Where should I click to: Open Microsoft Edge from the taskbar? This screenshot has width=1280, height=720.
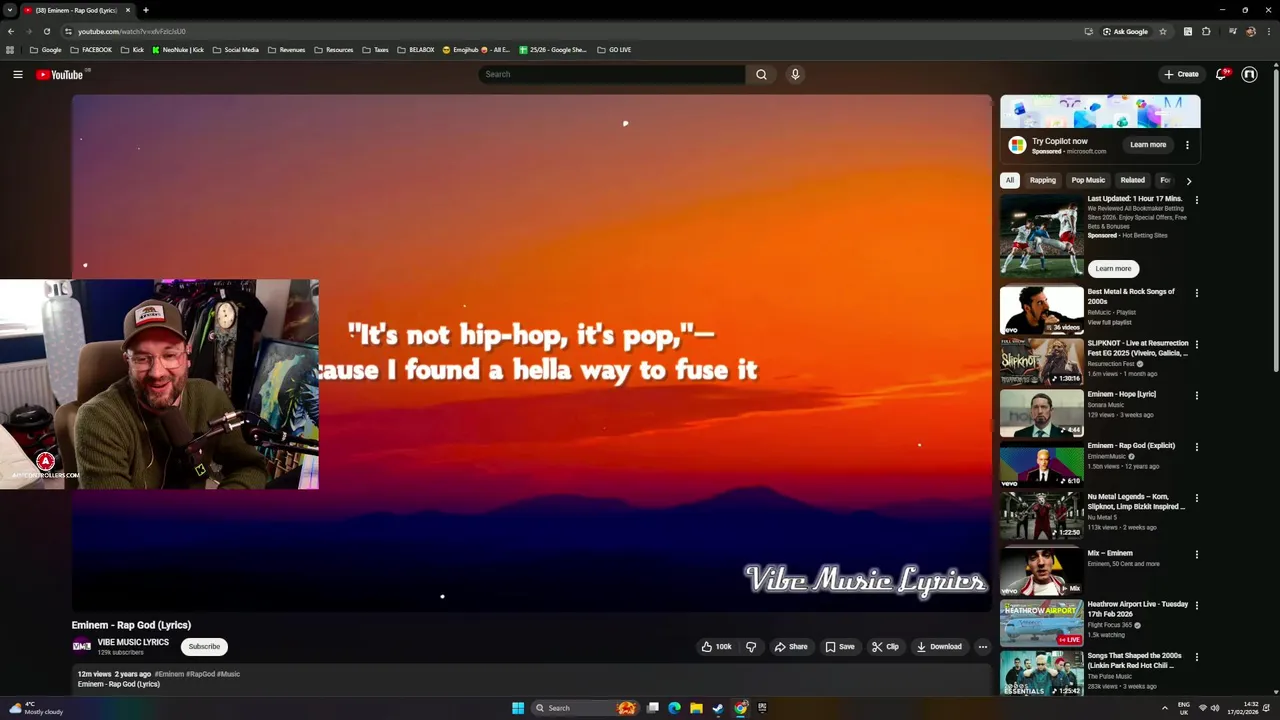click(x=674, y=708)
